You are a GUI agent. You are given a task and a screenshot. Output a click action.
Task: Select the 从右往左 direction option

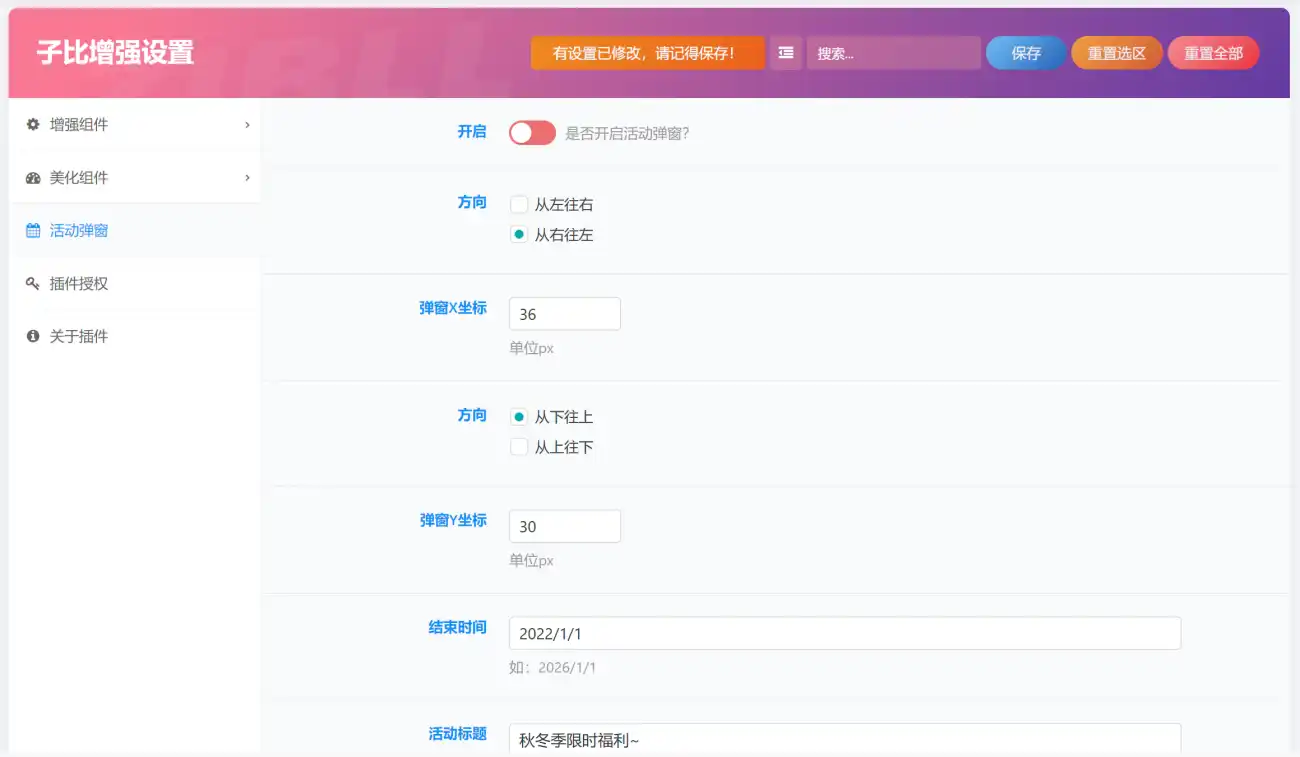click(x=519, y=235)
